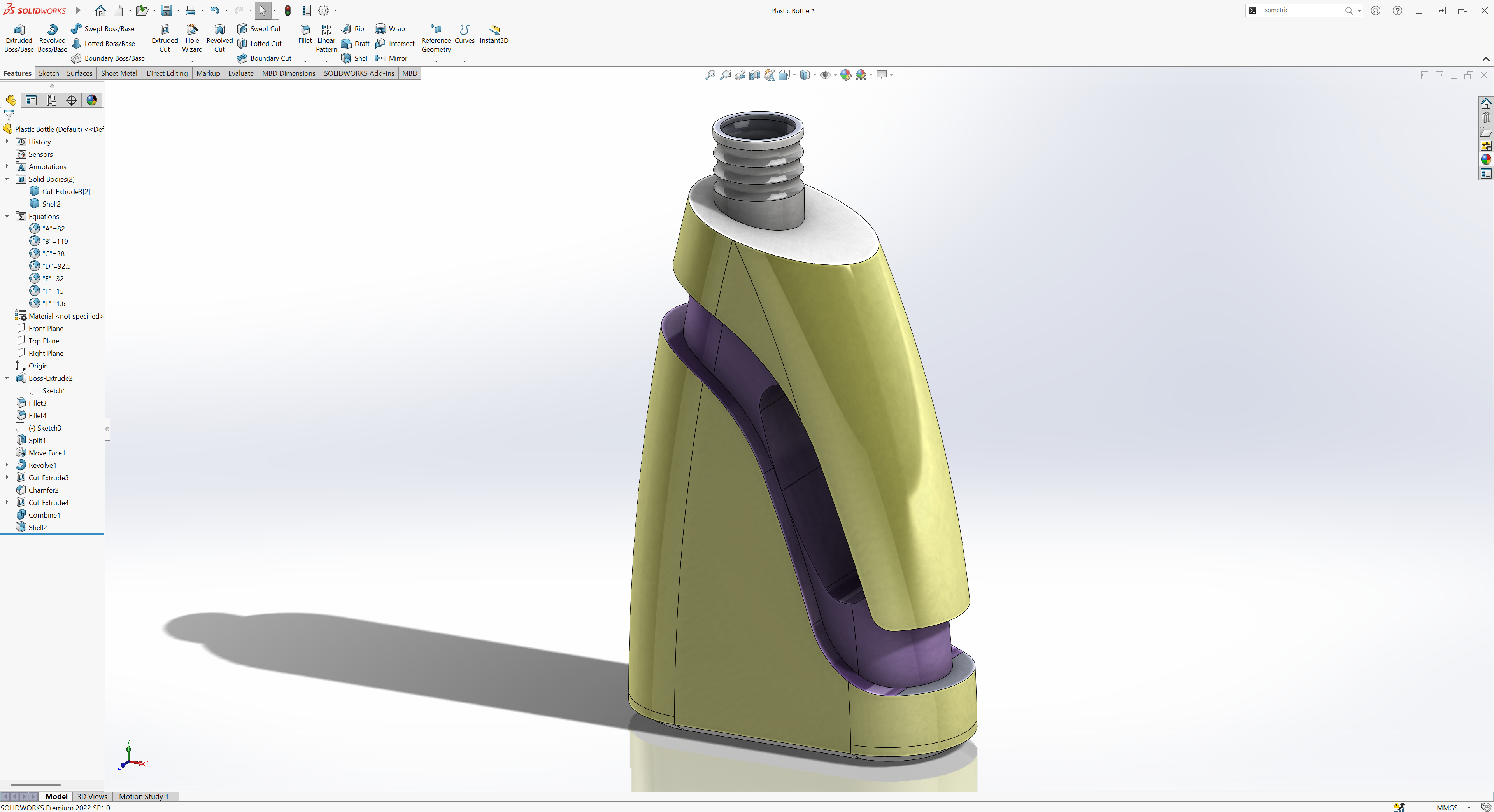This screenshot has height=812, width=1494.
Task: Switch to the Evaluate tab
Action: coord(241,73)
